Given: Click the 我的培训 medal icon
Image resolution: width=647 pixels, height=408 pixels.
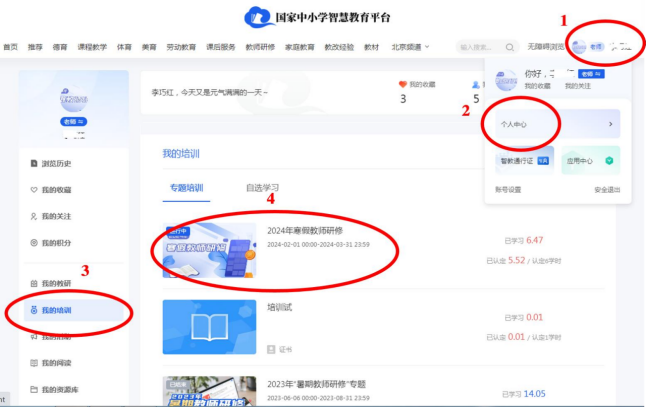Looking at the screenshot, I should [34, 310].
